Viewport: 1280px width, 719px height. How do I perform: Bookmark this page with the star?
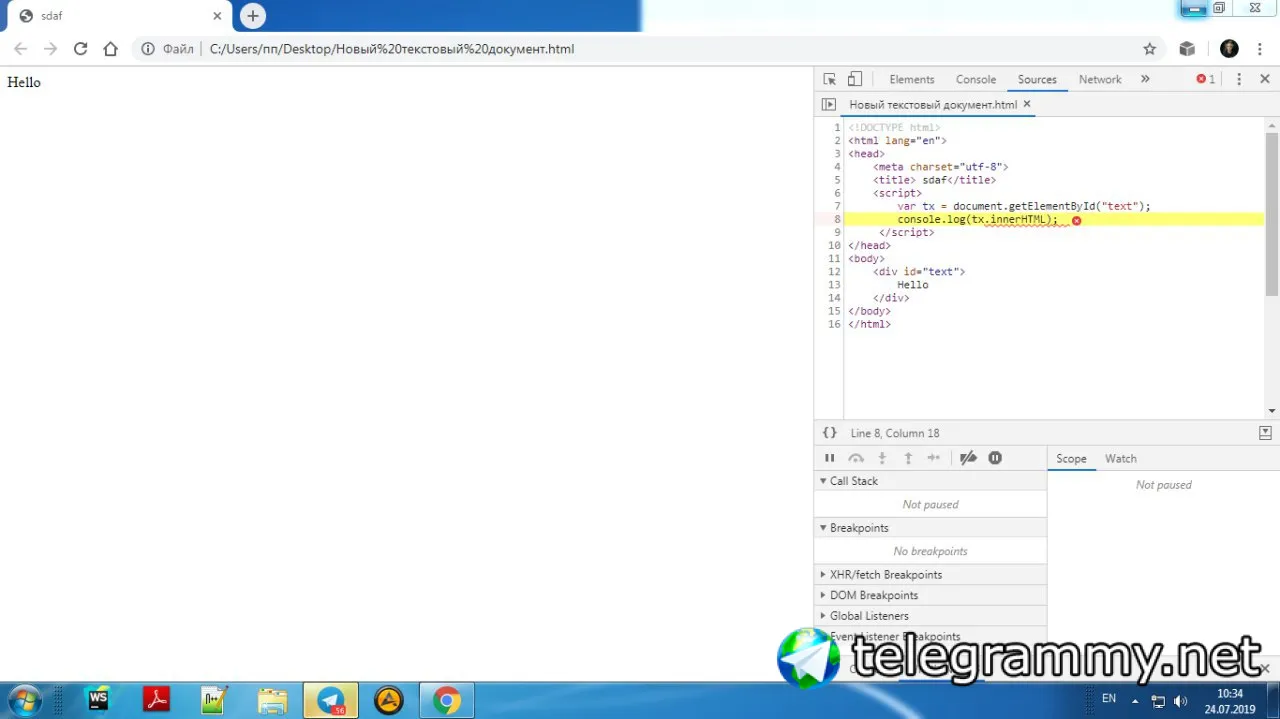tap(1150, 49)
